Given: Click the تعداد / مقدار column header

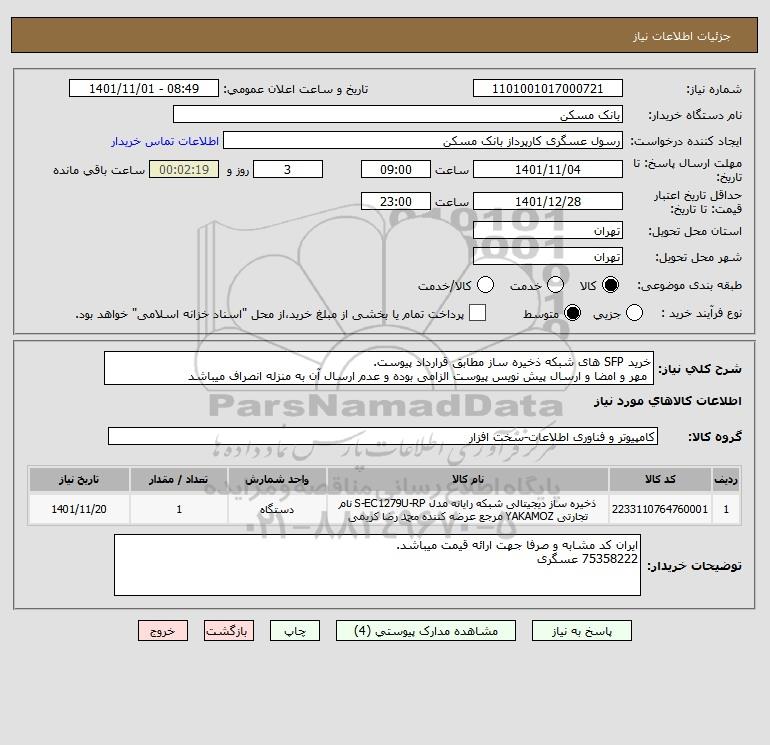Looking at the screenshot, I should pyautogui.click(x=179, y=479).
